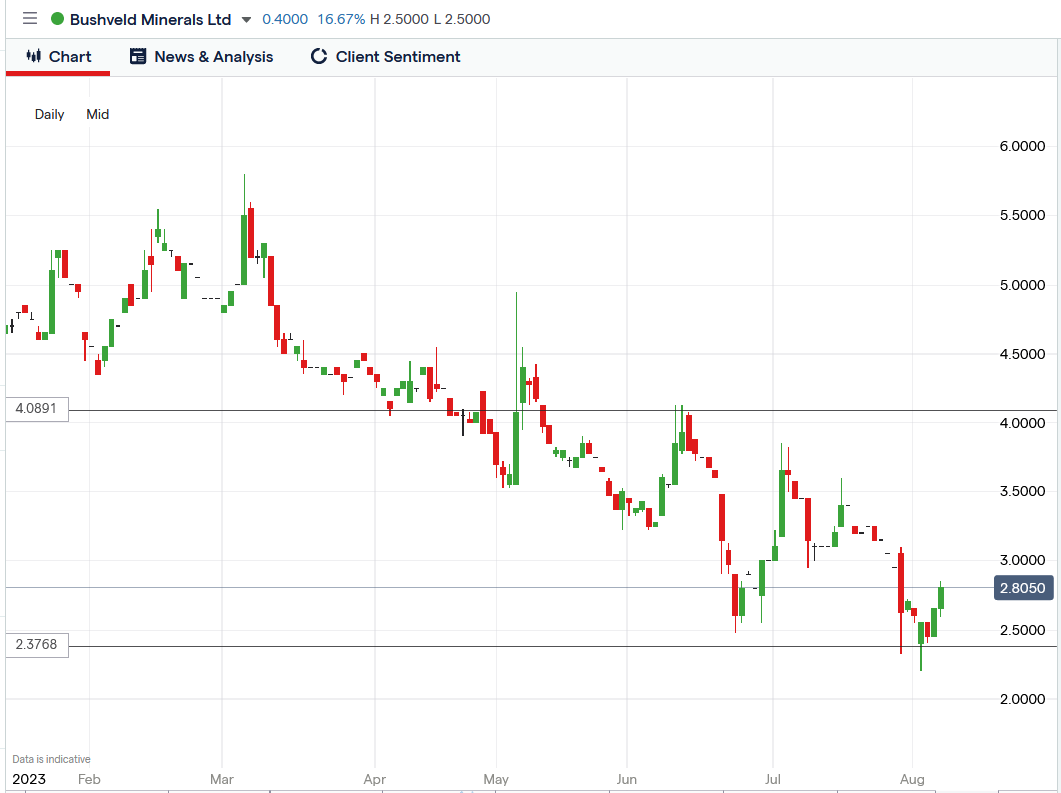The image size is (1061, 793).
Task: Click the candlestick Chart tab icon
Action: click(x=33, y=56)
